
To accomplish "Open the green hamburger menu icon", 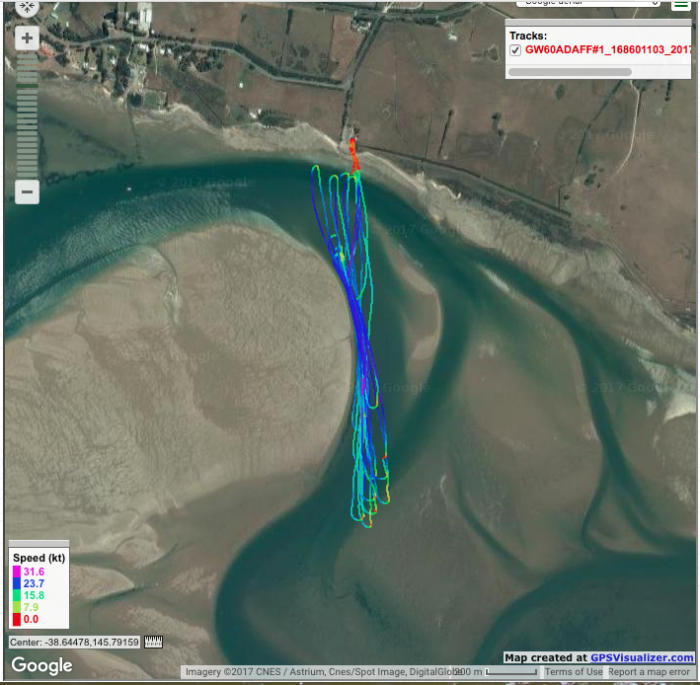I will (681, 4).
